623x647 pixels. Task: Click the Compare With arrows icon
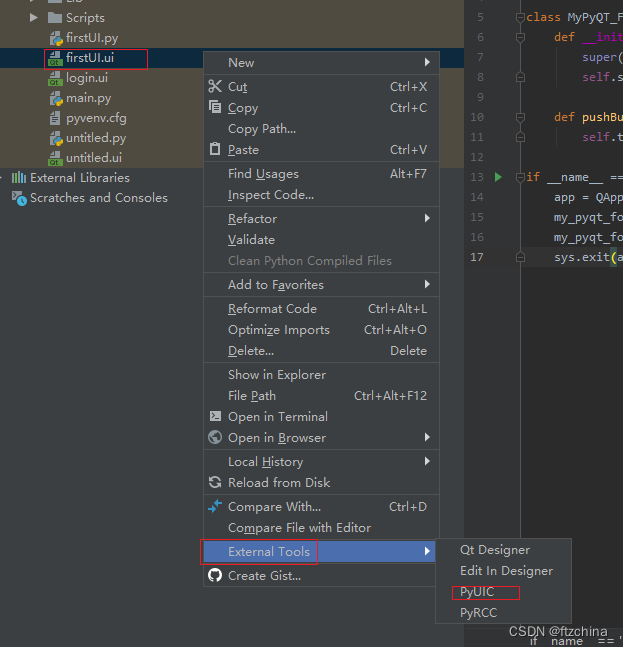coord(215,506)
